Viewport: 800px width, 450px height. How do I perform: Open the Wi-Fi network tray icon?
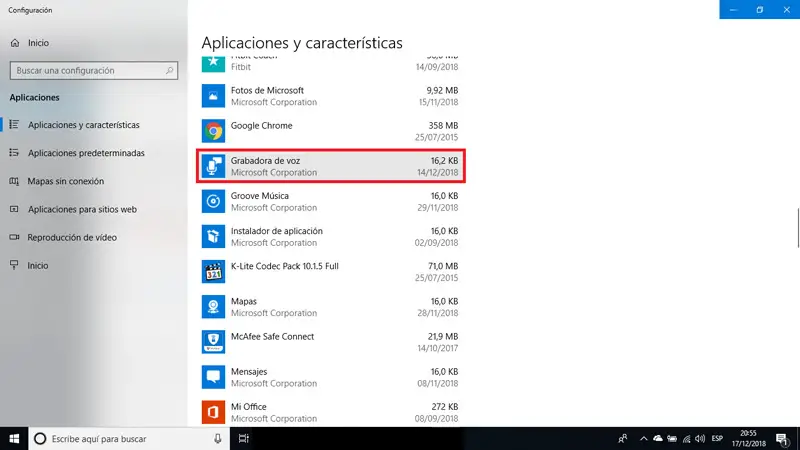click(x=687, y=439)
